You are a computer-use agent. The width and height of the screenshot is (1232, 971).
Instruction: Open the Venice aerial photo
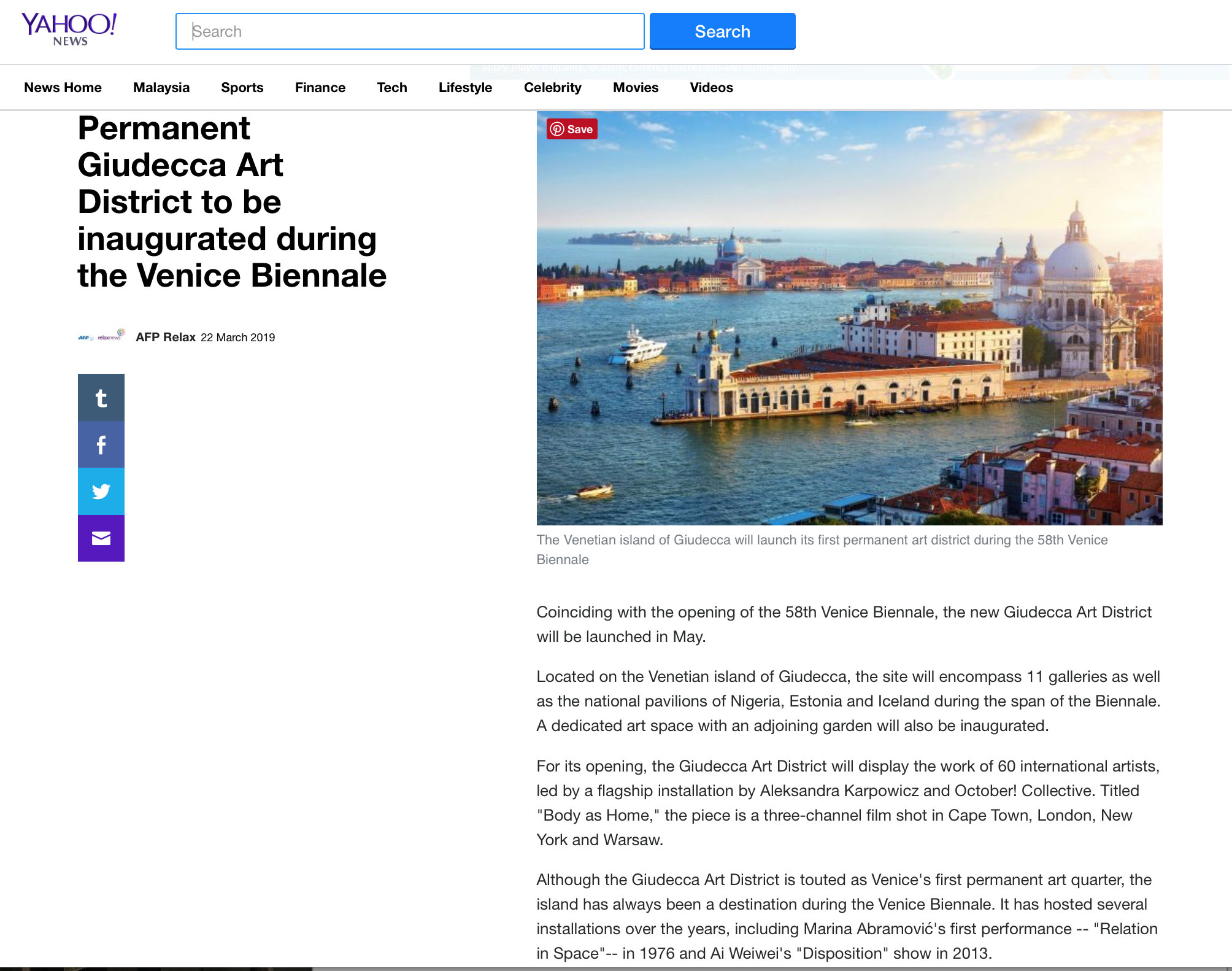[849, 319]
